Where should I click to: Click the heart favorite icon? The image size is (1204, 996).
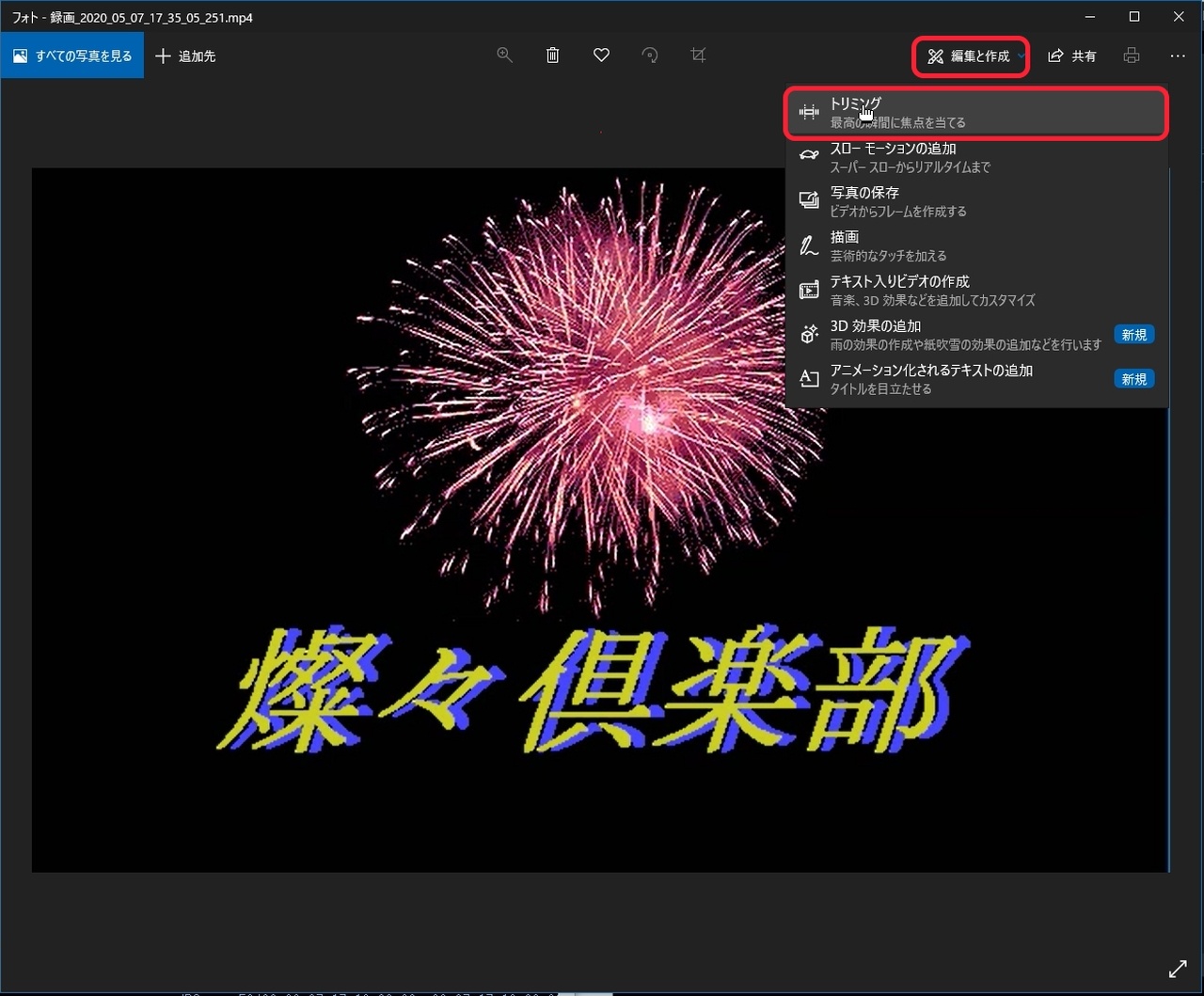[x=601, y=55]
